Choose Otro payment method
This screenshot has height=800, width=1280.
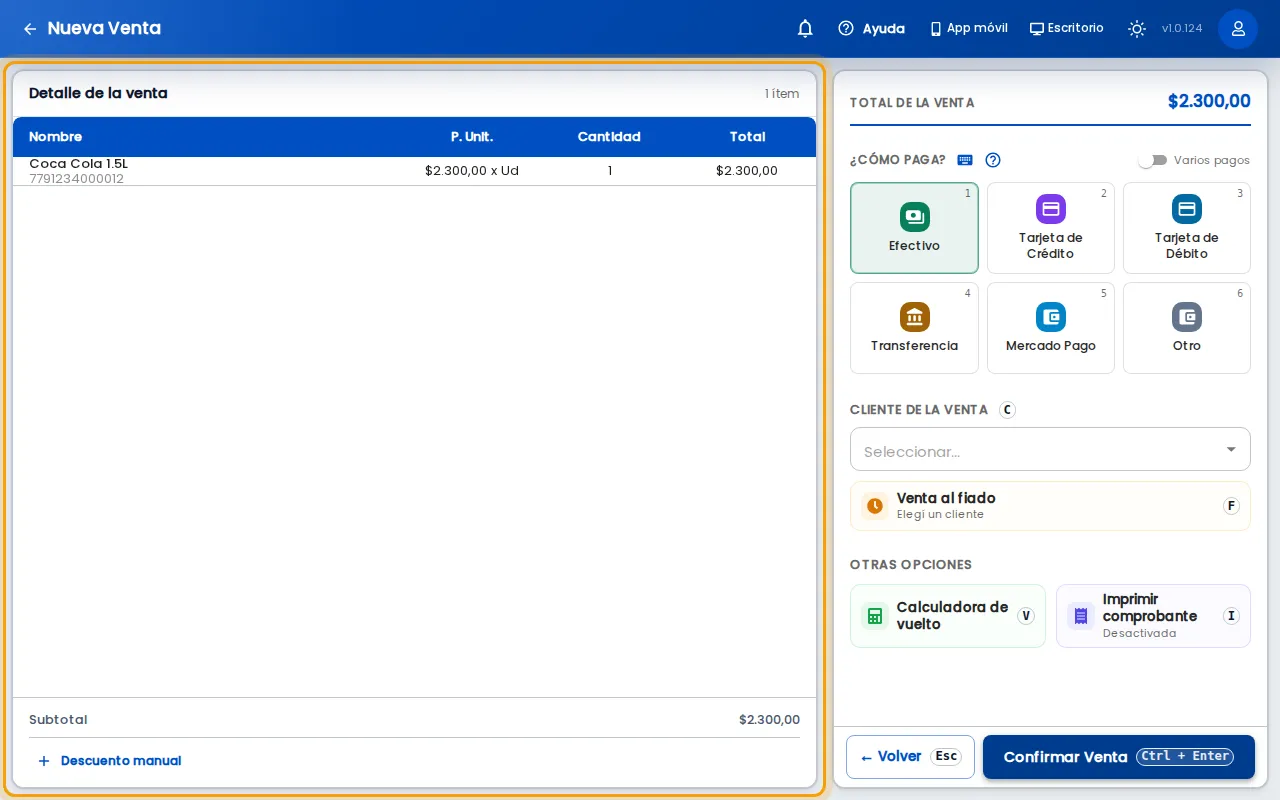coord(1186,328)
